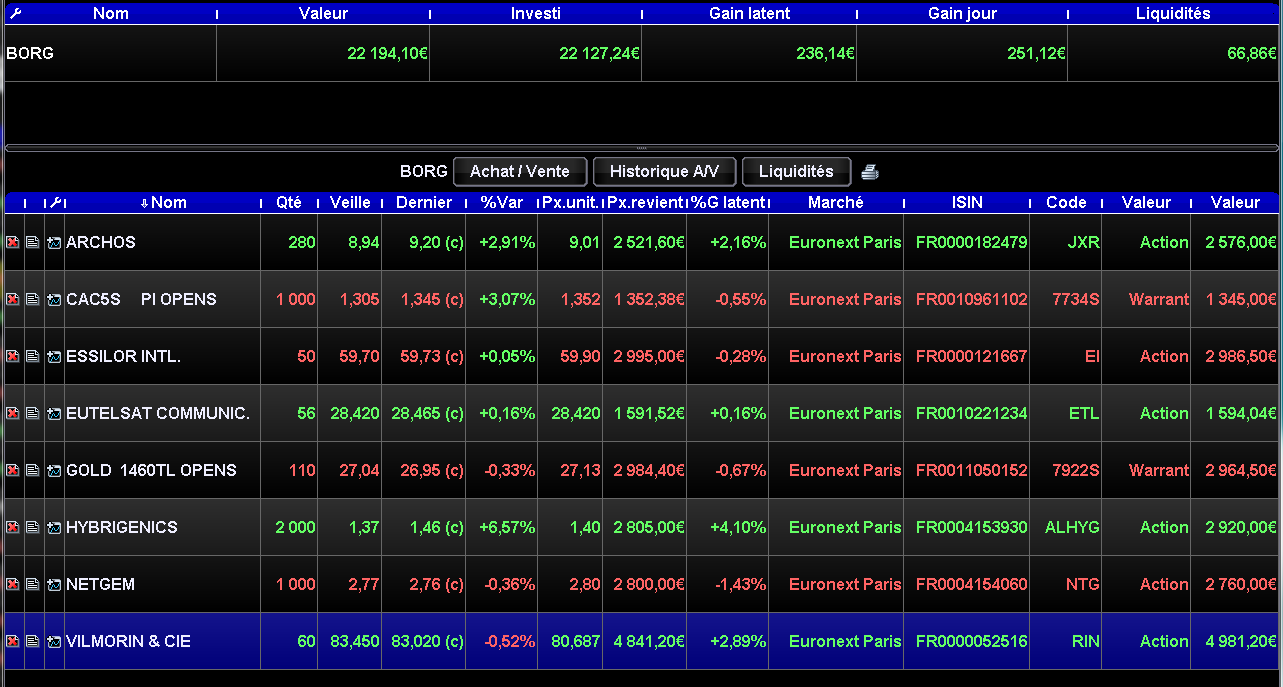Open document icon on GOLD 1460TL row

tap(33, 471)
